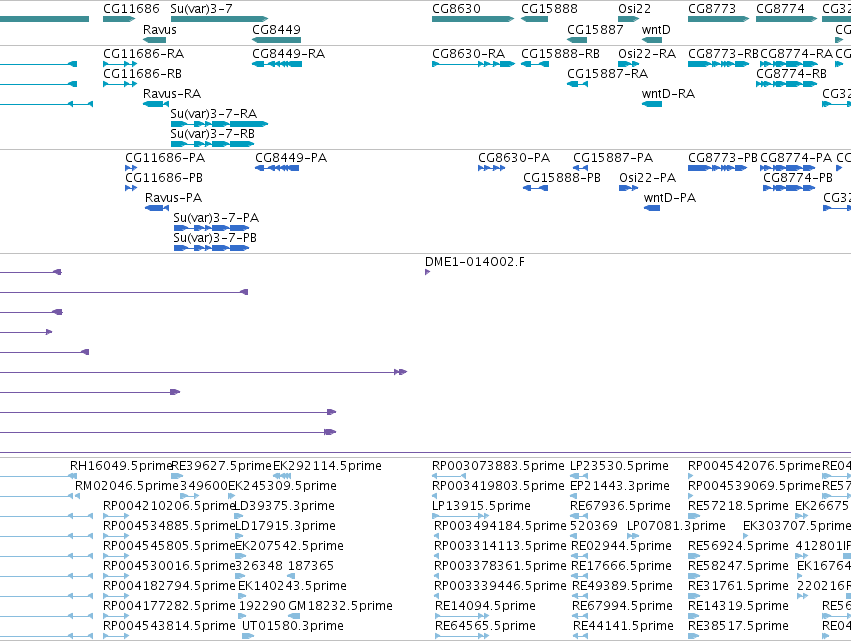This screenshot has height=641, width=851.
Task: Click the CG8449 gene label
Action: click(x=276, y=30)
